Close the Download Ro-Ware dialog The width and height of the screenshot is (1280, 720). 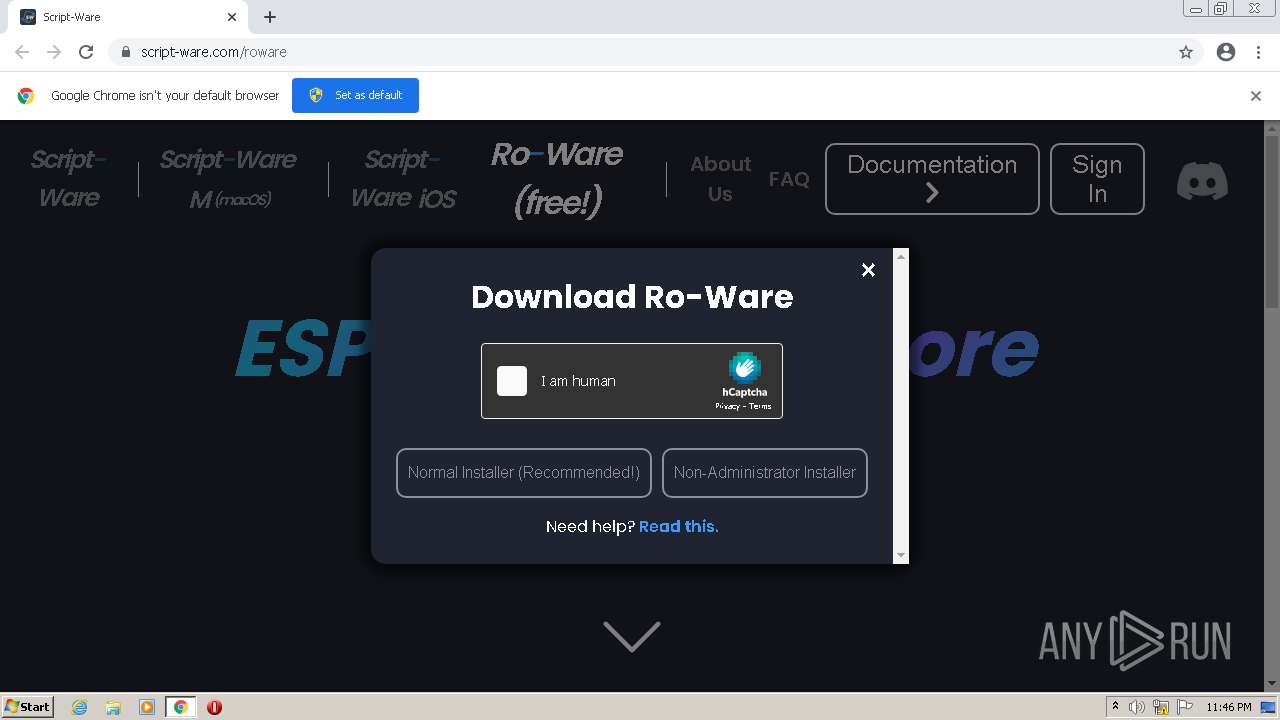pyautogui.click(x=868, y=270)
